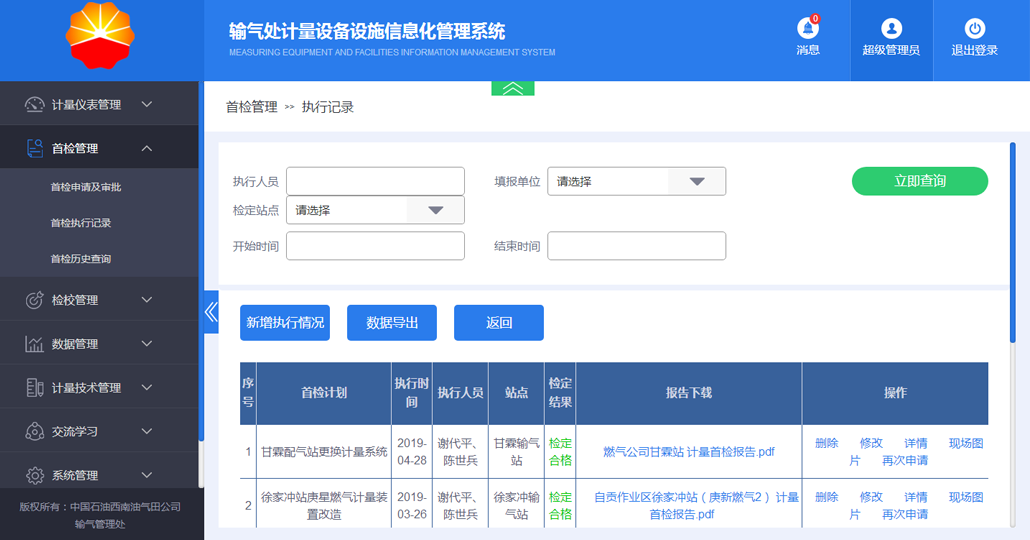Image resolution: width=1030 pixels, height=540 pixels.
Task: Click the blue content area scrollbar
Action: coord(1013,242)
